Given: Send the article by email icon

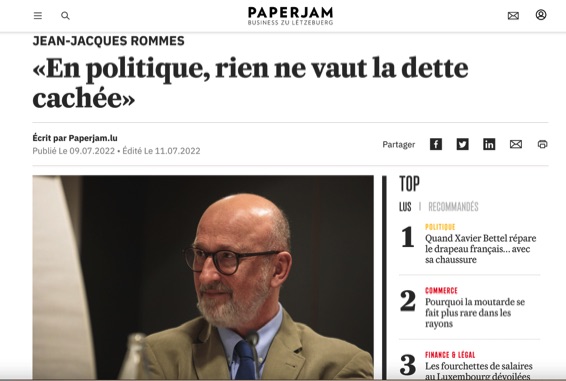Looking at the screenshot, I should click(x=516, y=144).
